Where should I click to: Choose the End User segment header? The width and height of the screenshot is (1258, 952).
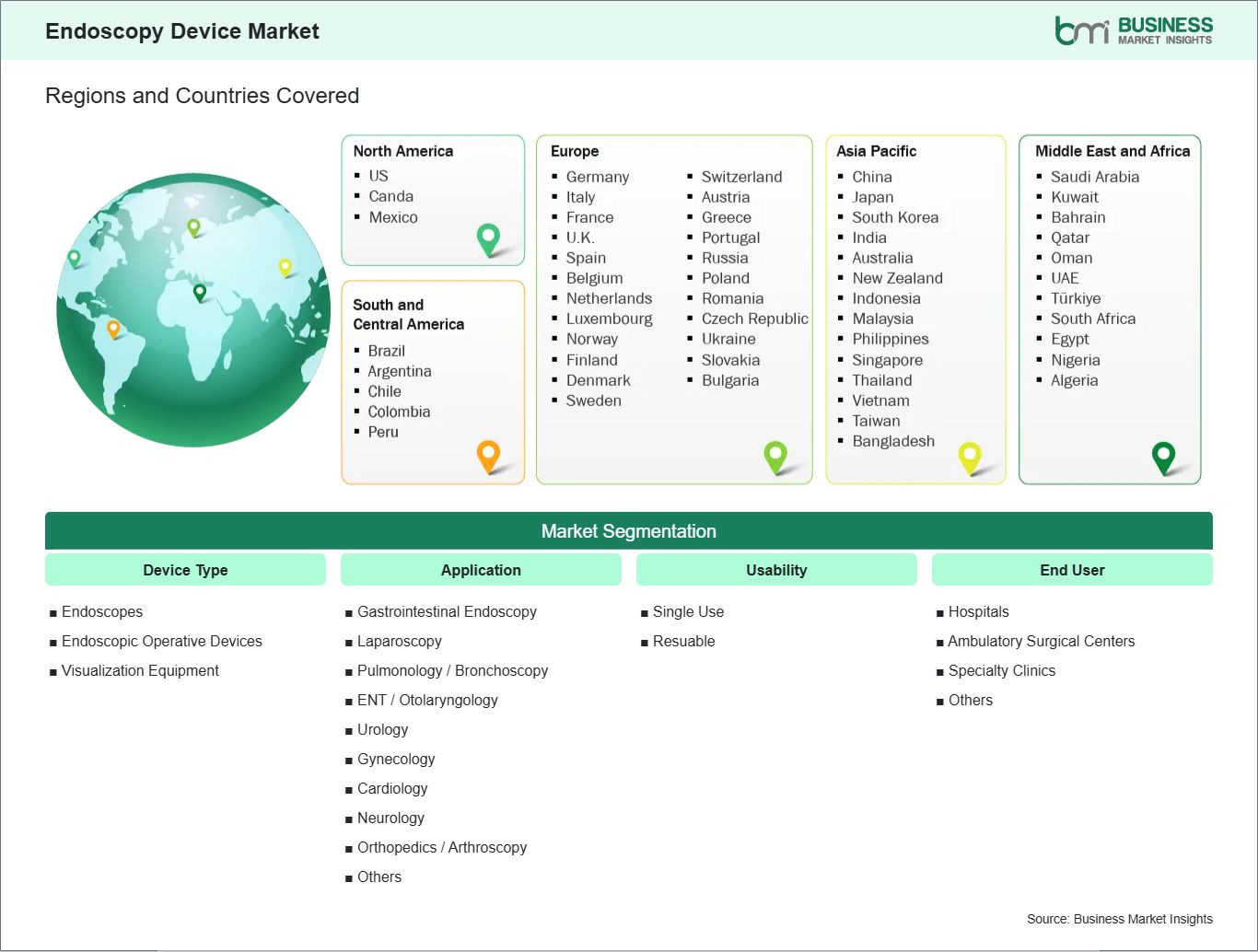[1072, 570]
